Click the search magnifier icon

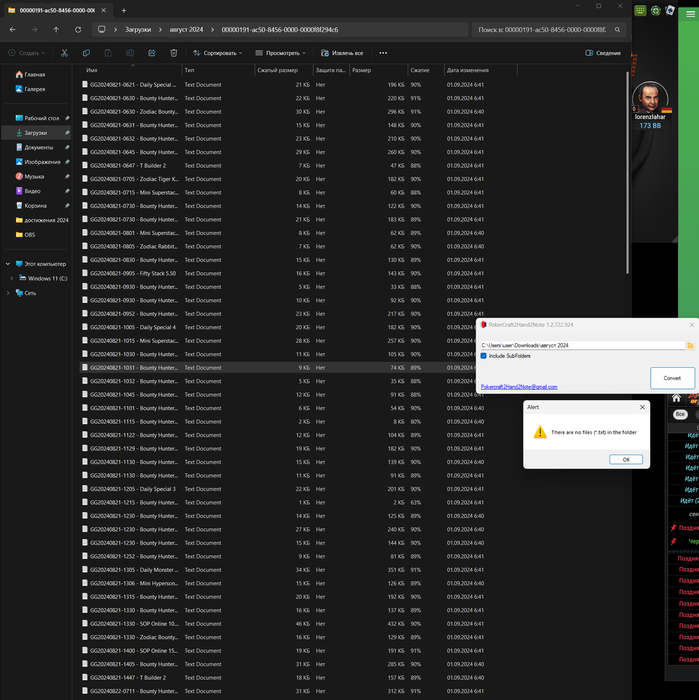click(617, 29)
